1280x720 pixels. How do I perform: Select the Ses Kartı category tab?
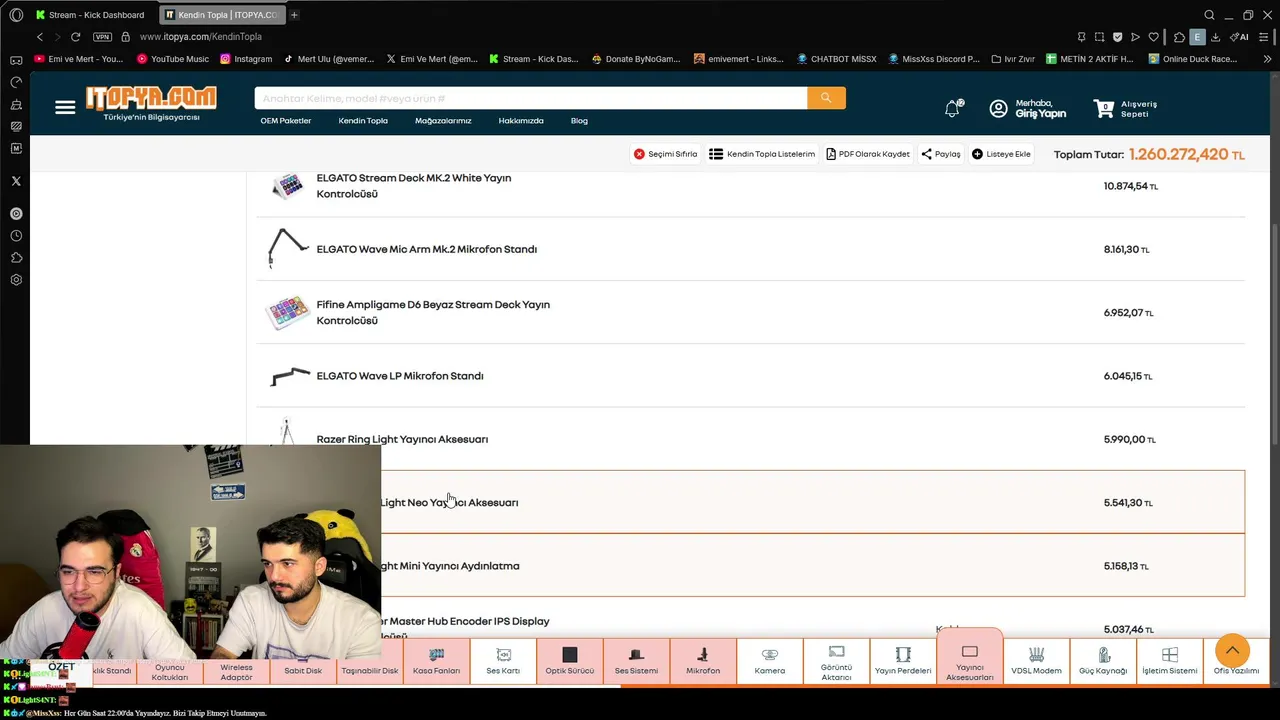pos(503,661)
